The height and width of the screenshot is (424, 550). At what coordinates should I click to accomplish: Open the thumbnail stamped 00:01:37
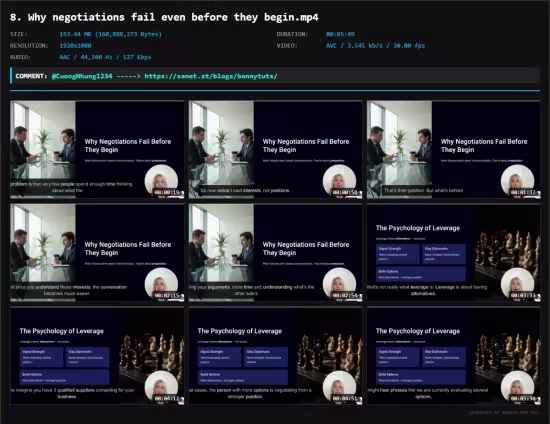tap(454, 150)
